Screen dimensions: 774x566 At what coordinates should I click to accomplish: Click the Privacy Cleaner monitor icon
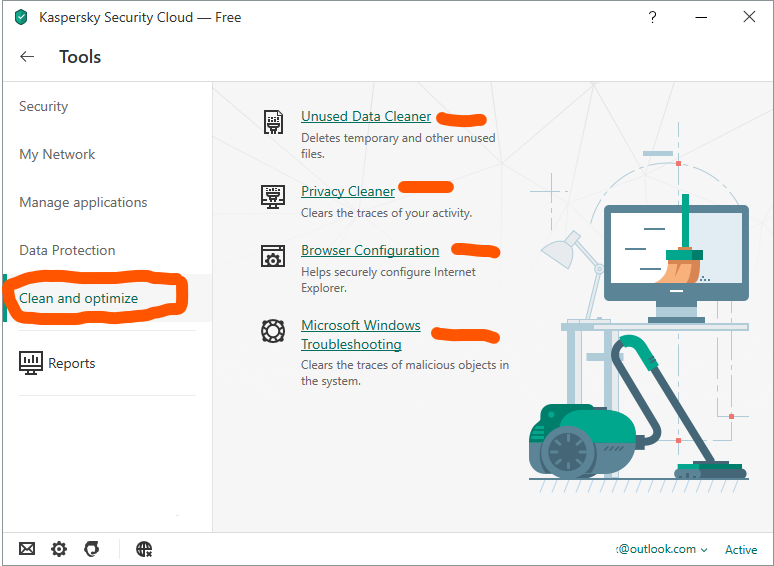click(x=273, y=196)
